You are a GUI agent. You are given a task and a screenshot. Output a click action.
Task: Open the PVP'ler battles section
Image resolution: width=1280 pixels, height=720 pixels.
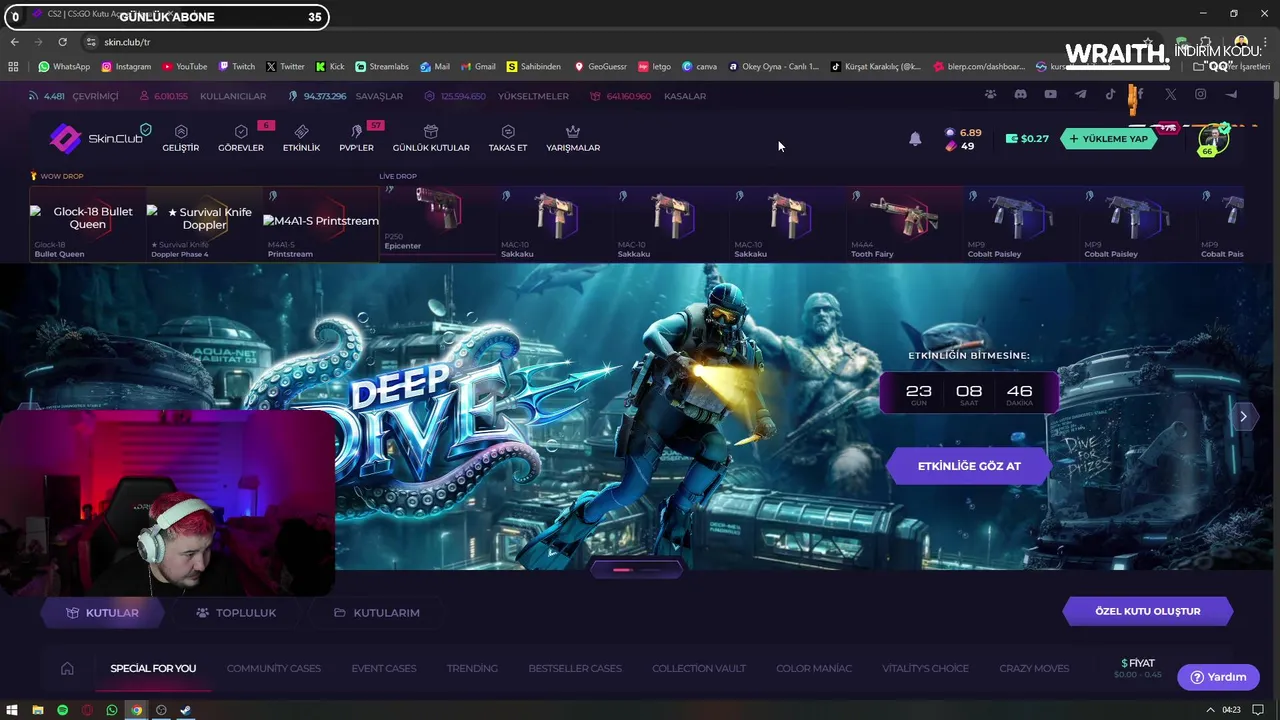tap(356, 138)
